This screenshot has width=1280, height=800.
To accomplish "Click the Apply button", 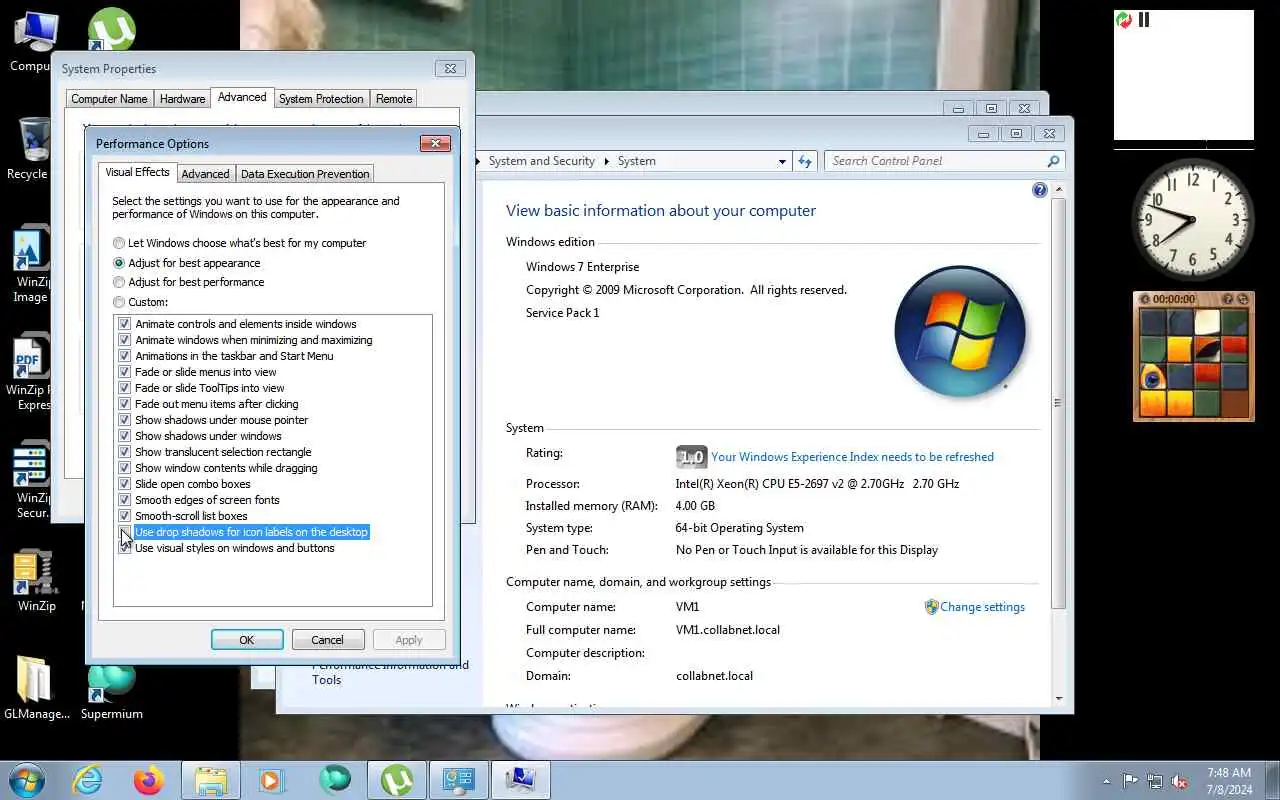I will (409, 640).
